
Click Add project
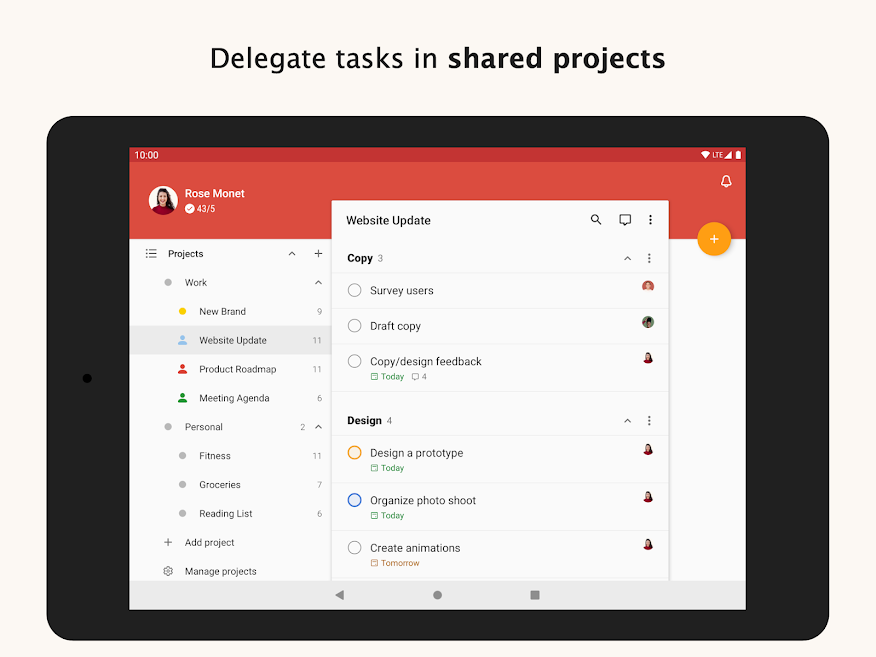[x=209, y=542]
